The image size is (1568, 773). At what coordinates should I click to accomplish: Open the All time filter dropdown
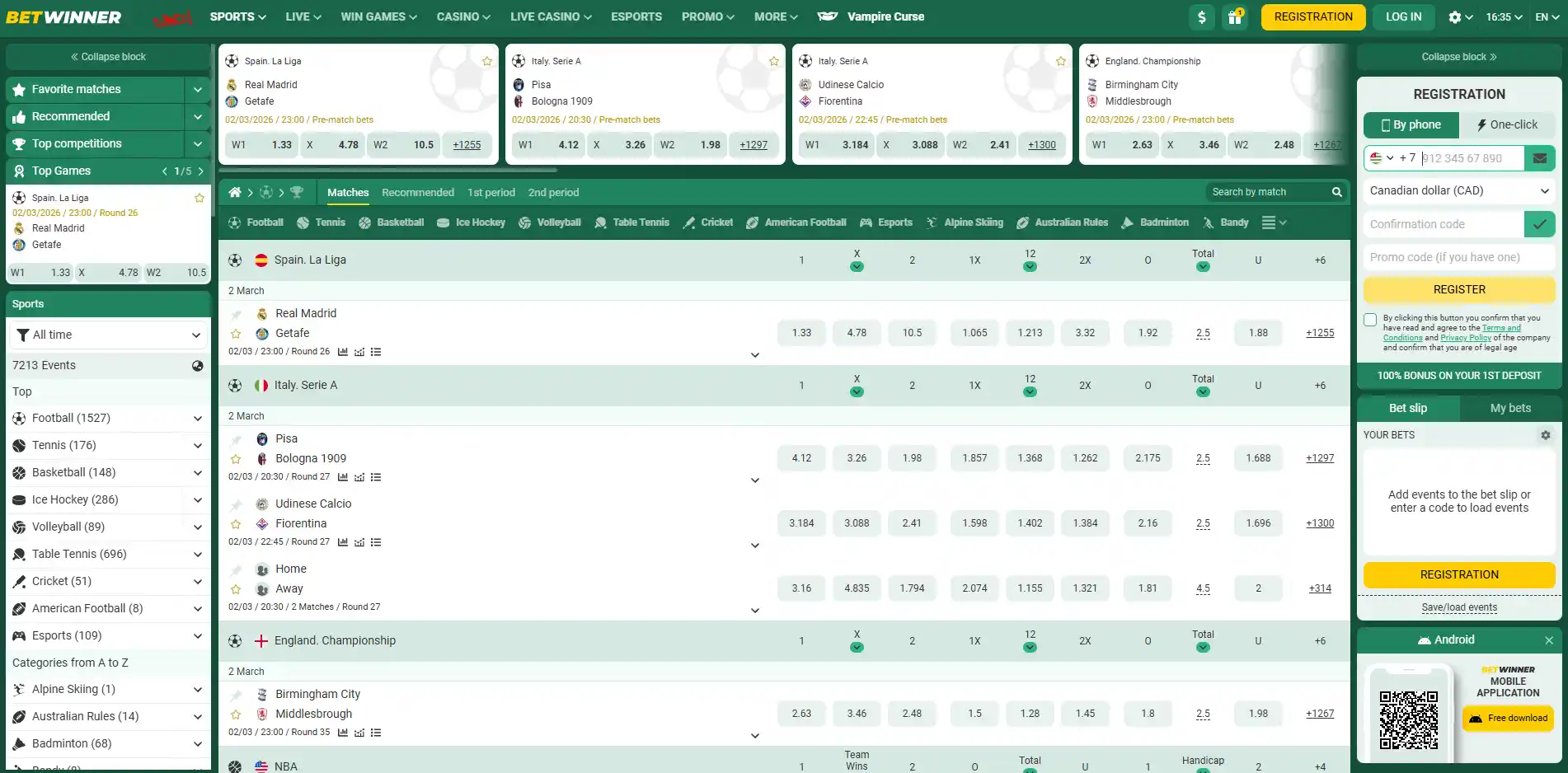(x=108, y=335)
